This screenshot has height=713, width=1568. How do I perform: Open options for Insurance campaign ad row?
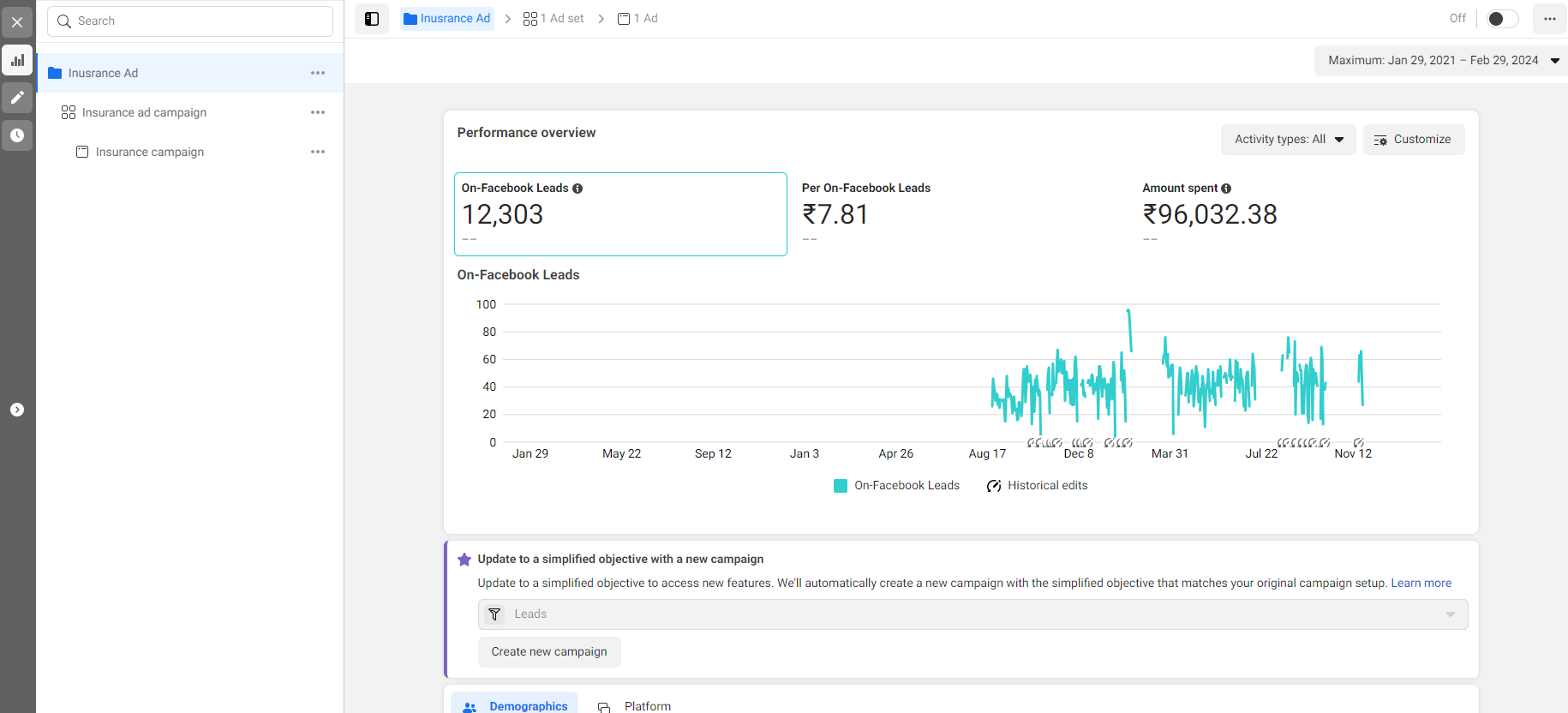pyautogui.click(x=318, y=152)
